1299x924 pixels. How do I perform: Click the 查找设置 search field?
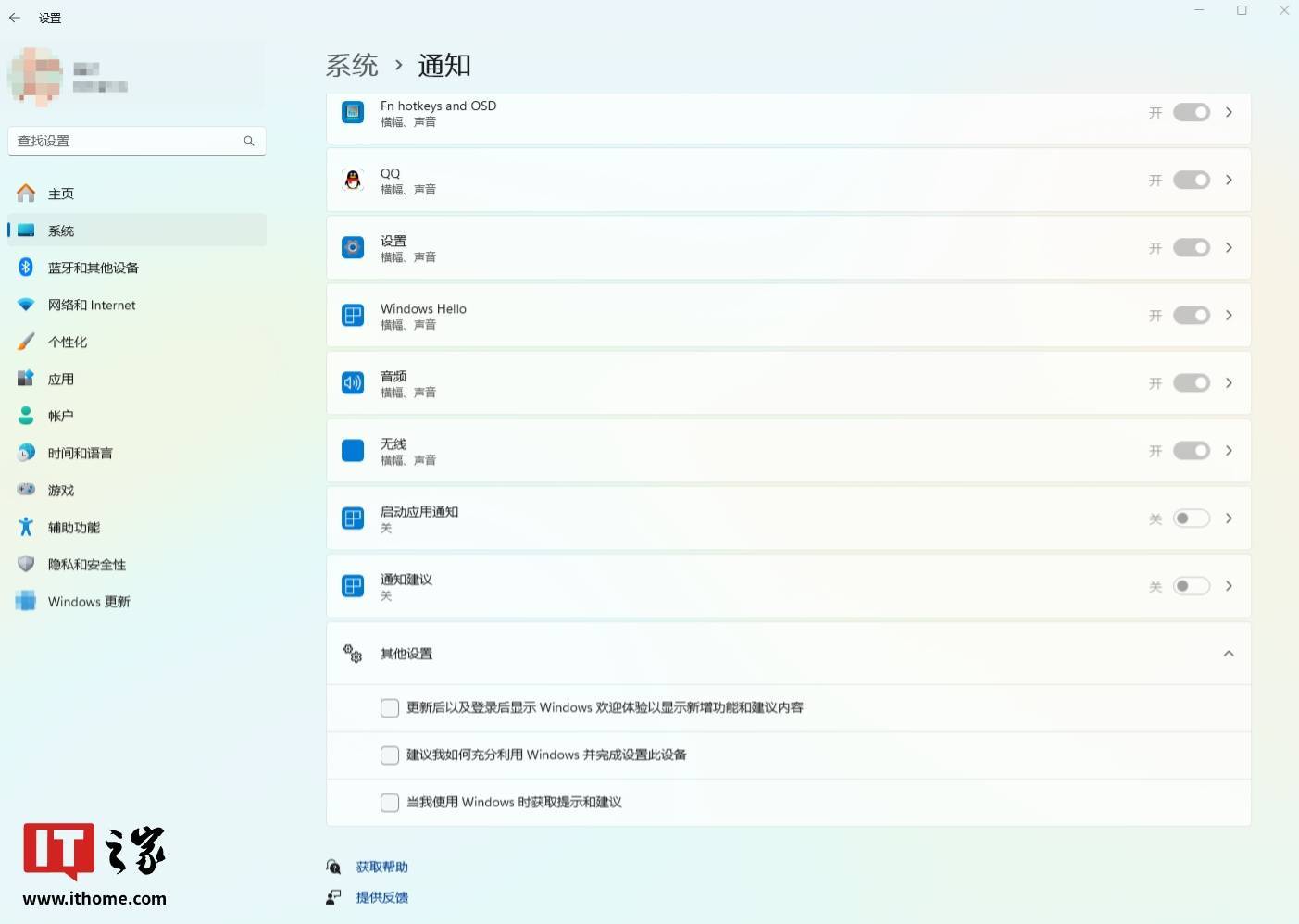pos(125,141)
